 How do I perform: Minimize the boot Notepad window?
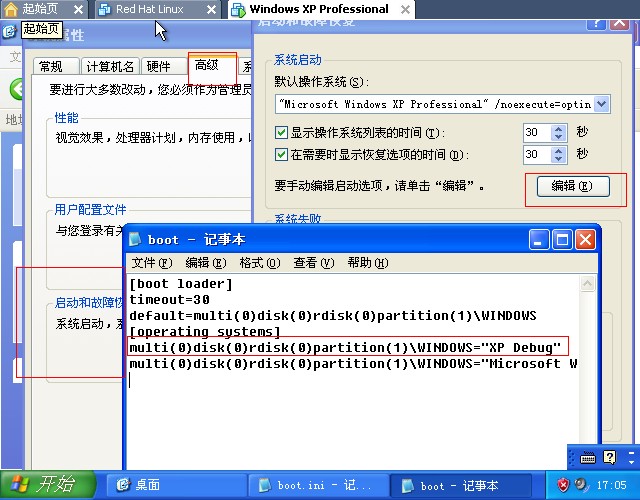pyautogui.click(x=539, y=239)
